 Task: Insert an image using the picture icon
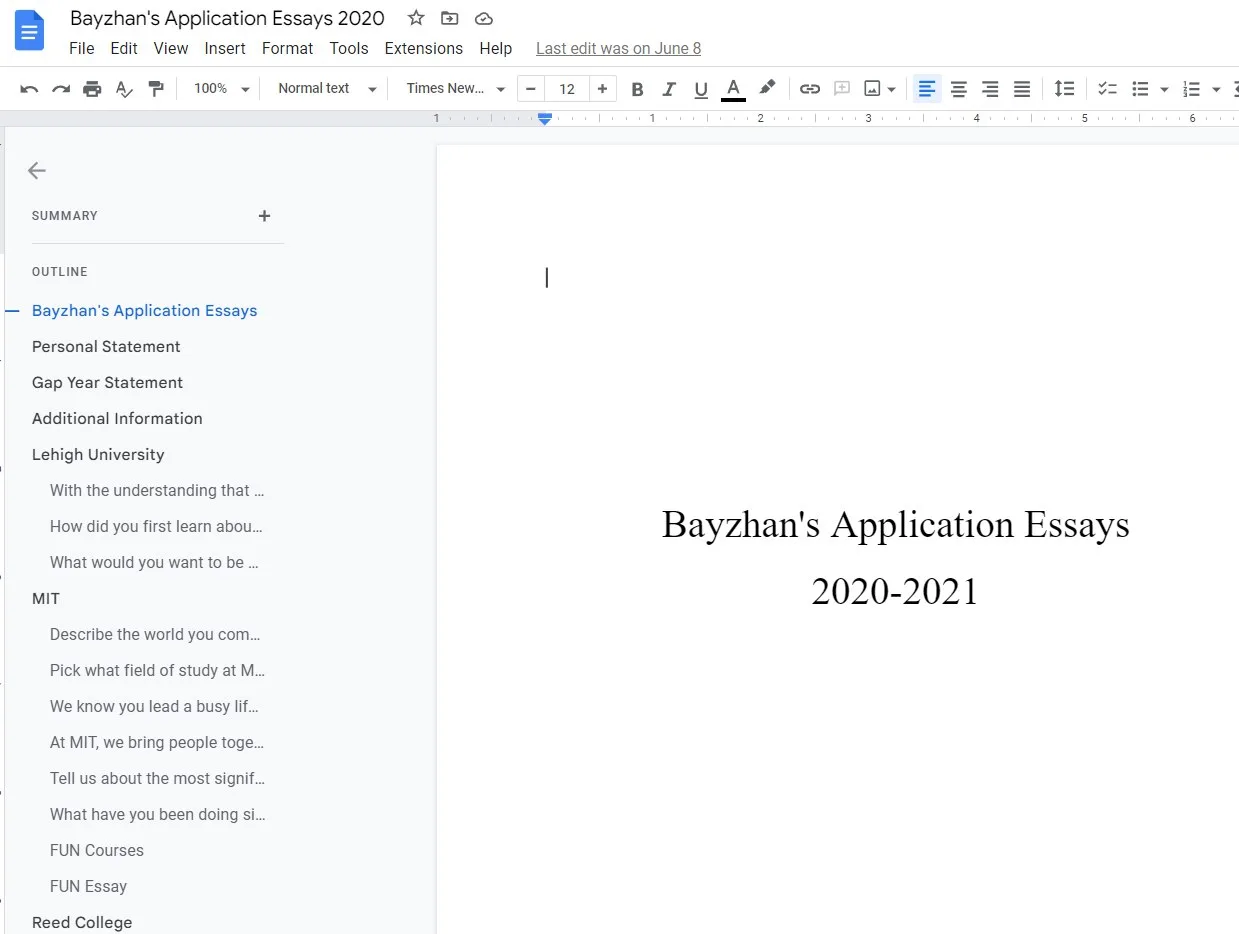point(872,89)
